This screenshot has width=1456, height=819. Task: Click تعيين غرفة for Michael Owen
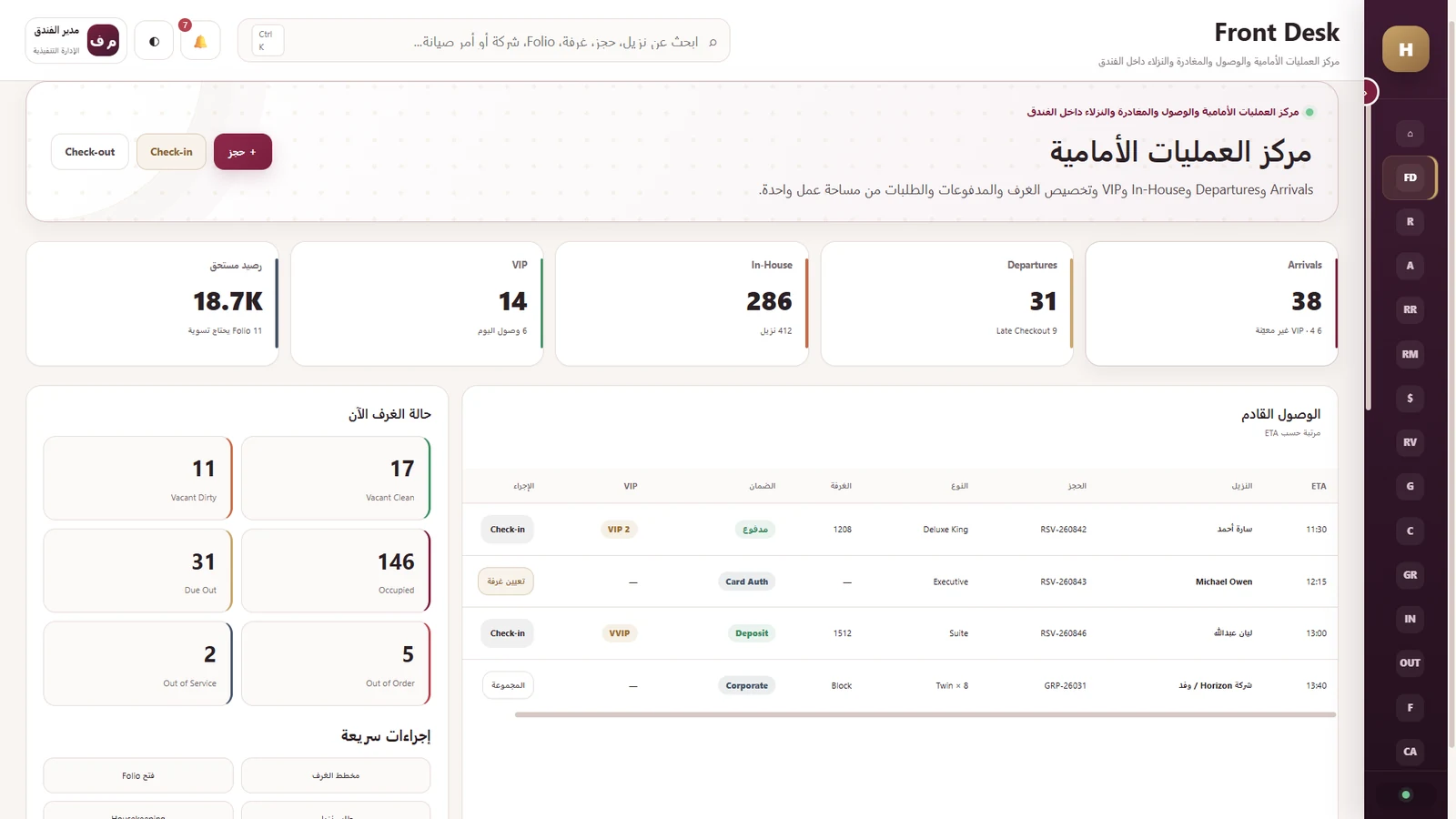(506, 581)
